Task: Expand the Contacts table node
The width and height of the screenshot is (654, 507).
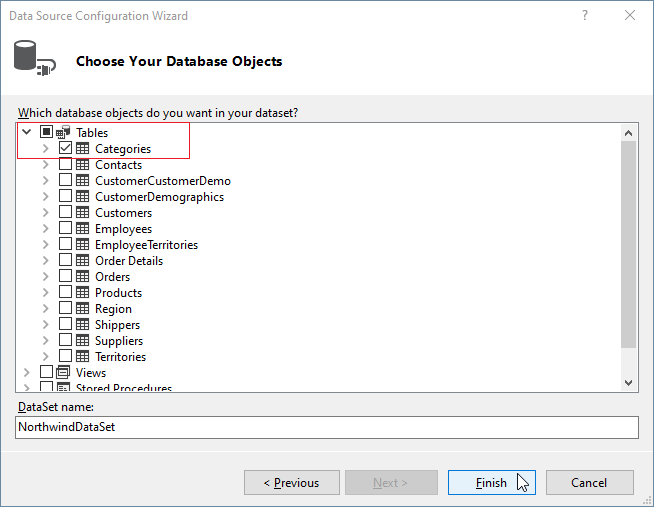Action: coord(45,164)
